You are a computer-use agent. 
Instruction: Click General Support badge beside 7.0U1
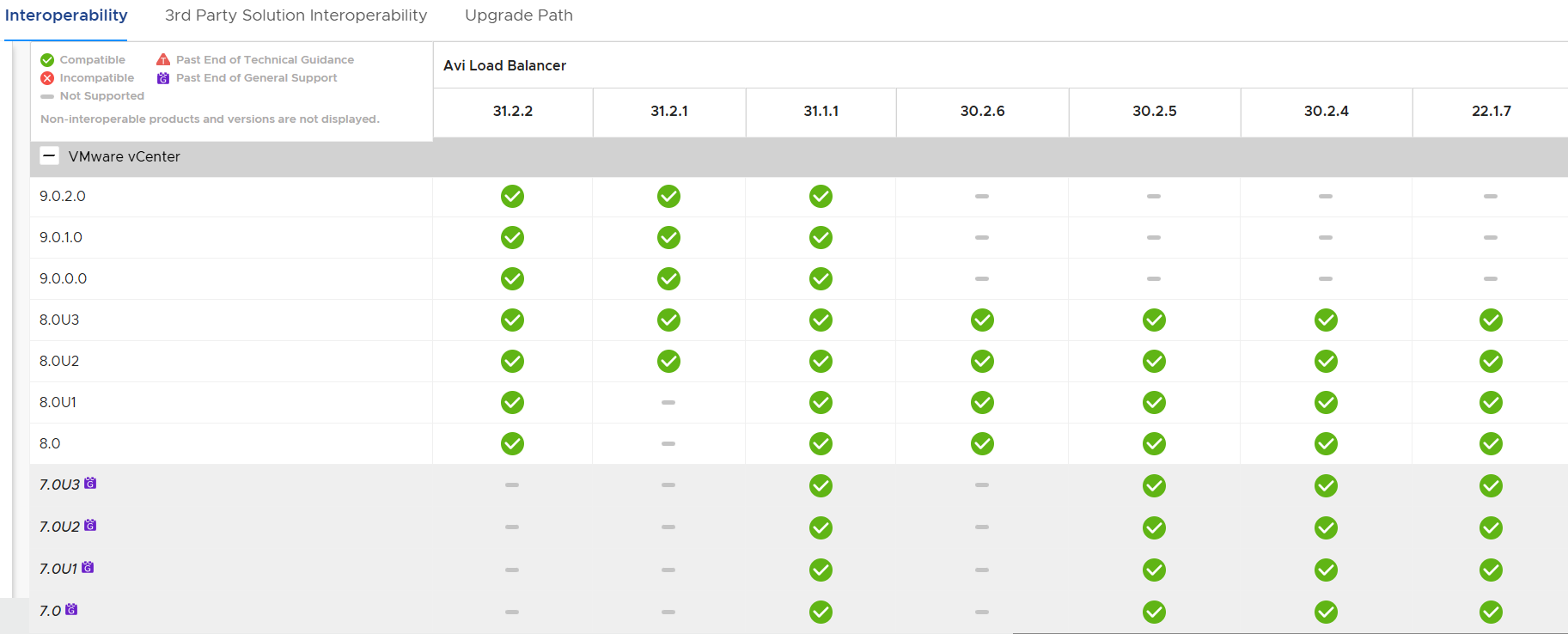88,568
